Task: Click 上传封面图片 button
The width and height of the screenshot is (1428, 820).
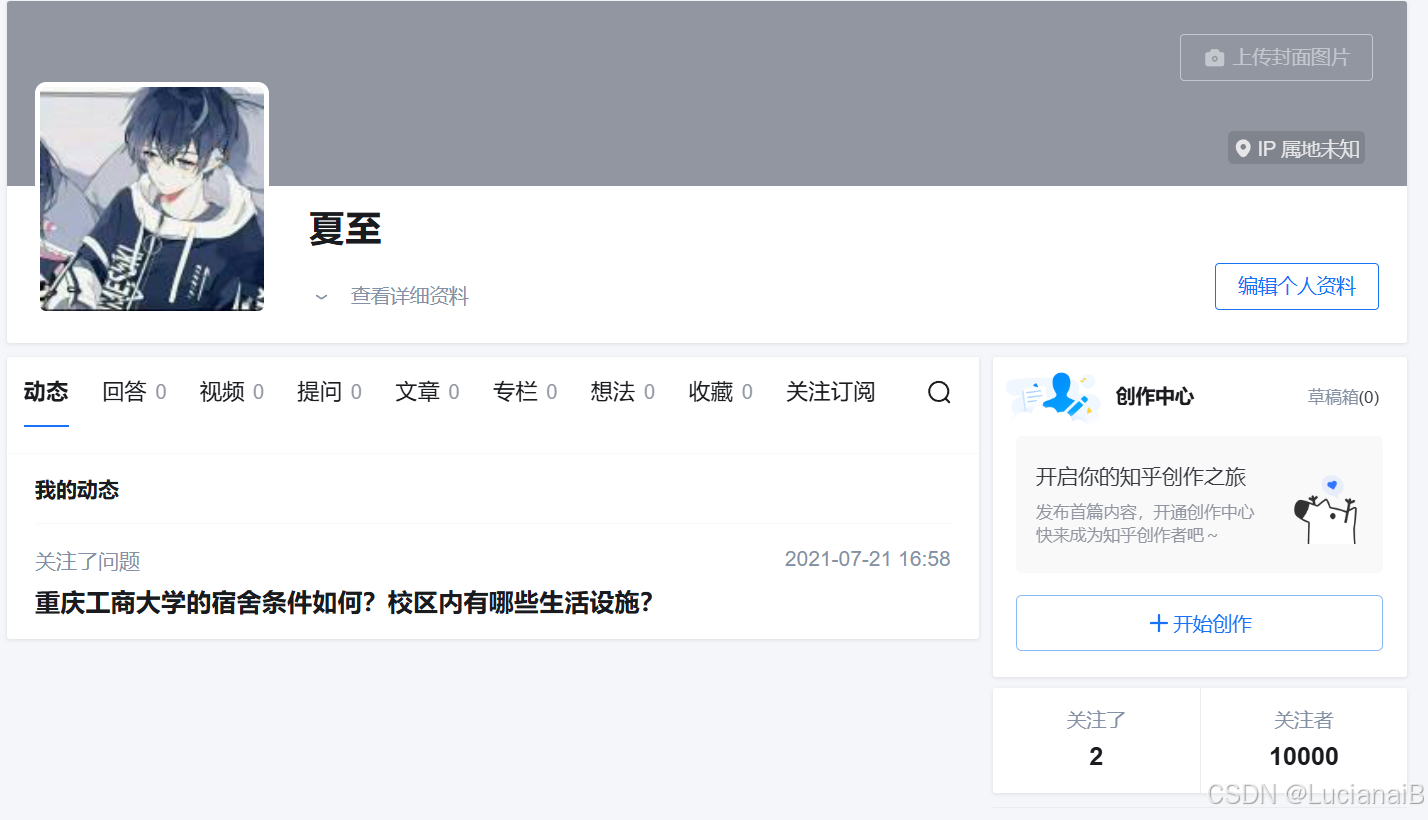Action: click(1276, 57)
